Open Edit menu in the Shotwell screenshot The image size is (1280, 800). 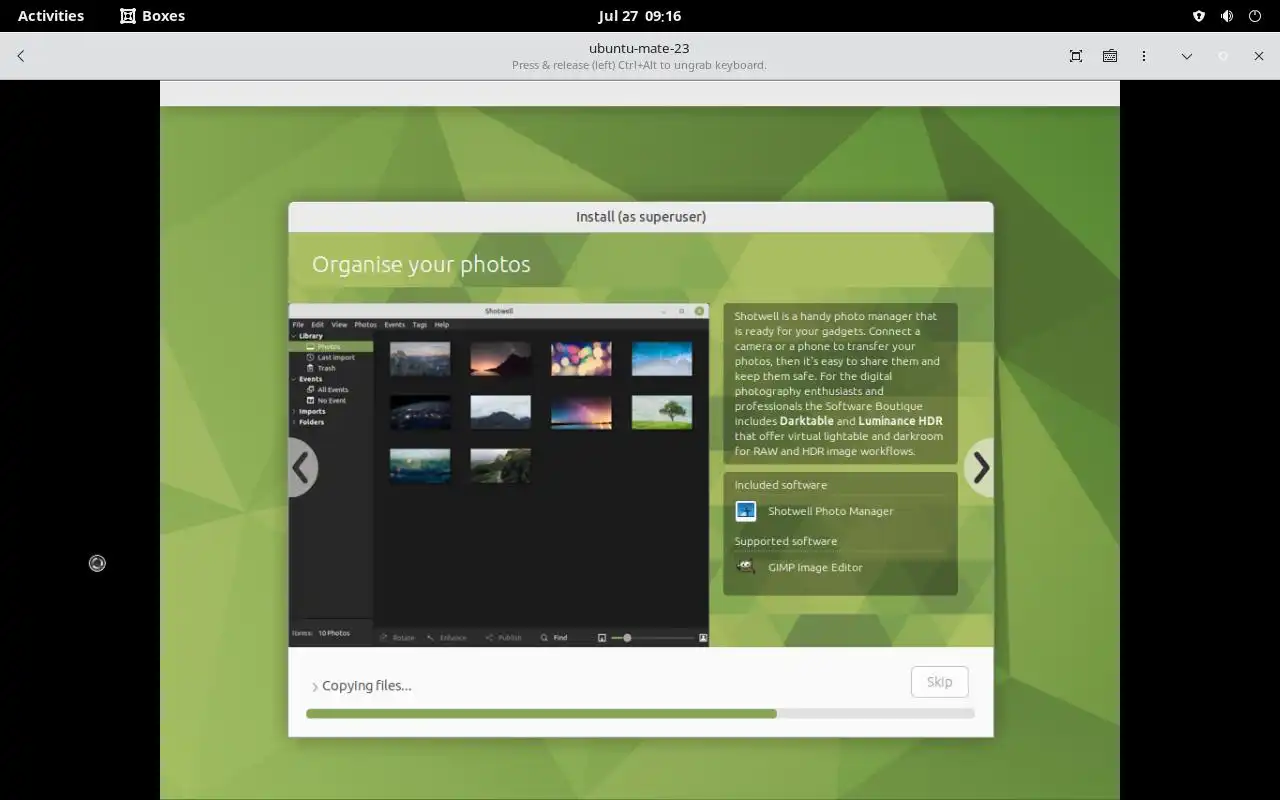coord(317,325)
